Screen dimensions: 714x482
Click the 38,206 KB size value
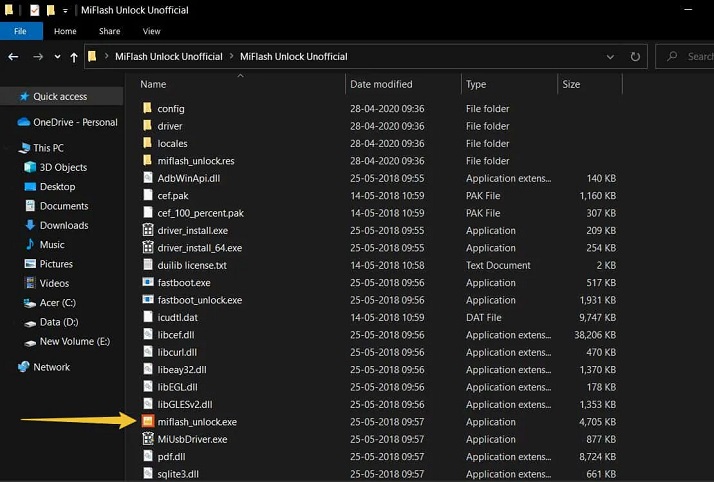[x=595, y=335]
